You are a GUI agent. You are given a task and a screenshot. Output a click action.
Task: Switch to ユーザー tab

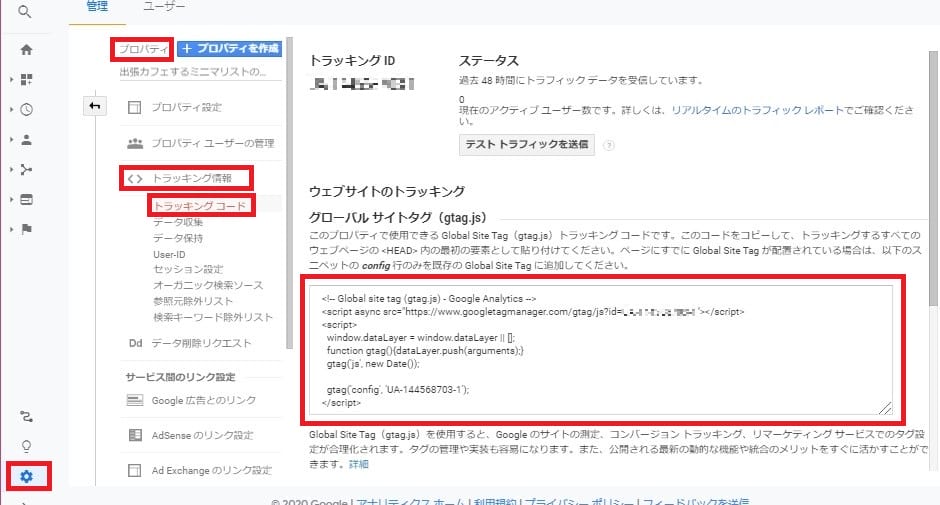(164, 7)
